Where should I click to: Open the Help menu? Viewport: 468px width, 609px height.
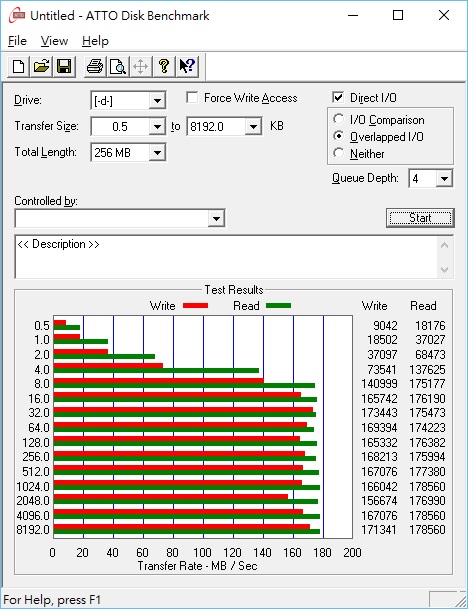click(x=95, y=41)
